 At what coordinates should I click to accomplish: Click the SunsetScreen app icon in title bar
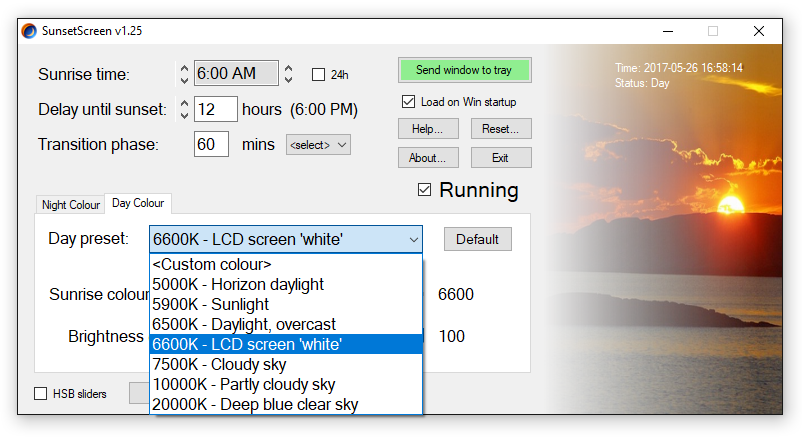[x=29, y=31]
